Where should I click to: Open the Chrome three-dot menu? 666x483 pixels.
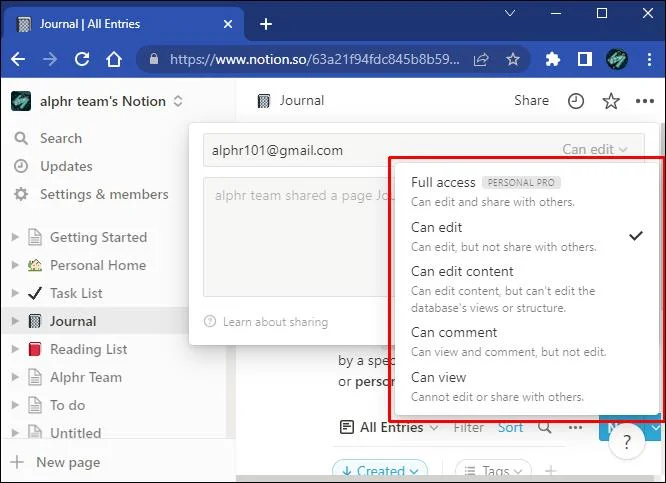[x=649, y=59]
